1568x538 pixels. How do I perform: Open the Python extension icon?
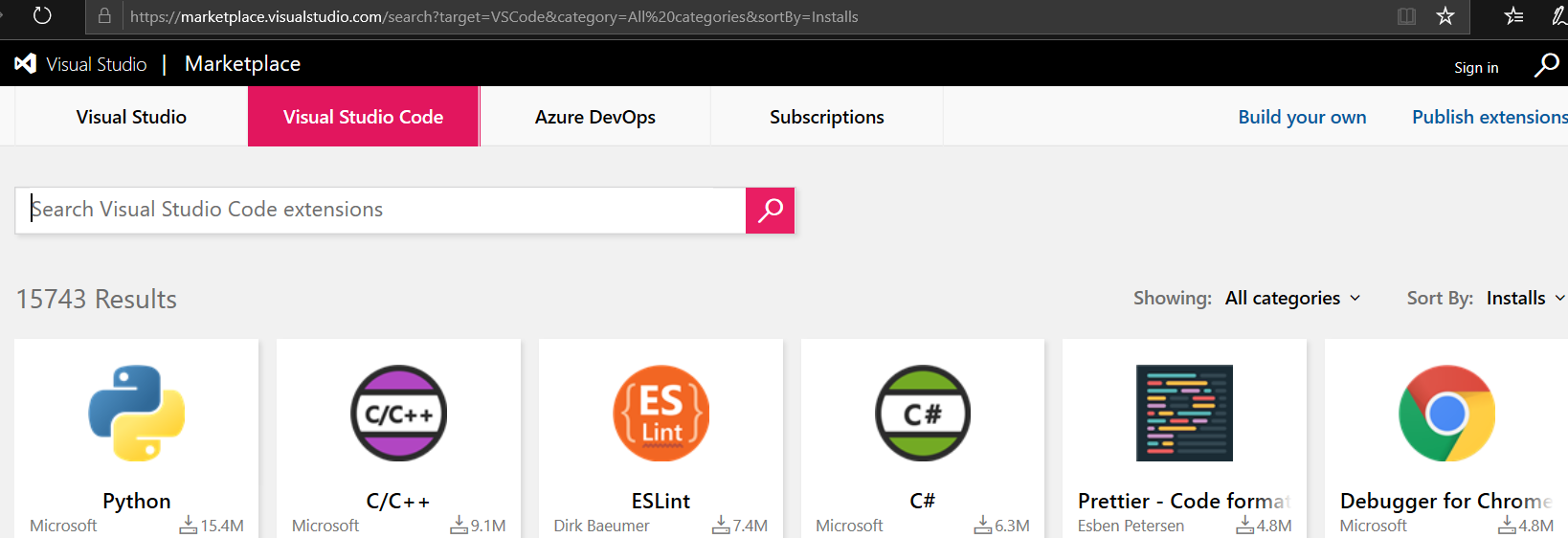137,413
